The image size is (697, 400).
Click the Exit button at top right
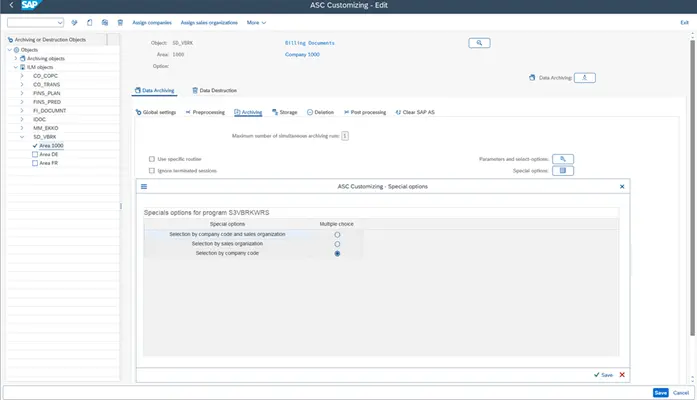click(x=685, y=23)
